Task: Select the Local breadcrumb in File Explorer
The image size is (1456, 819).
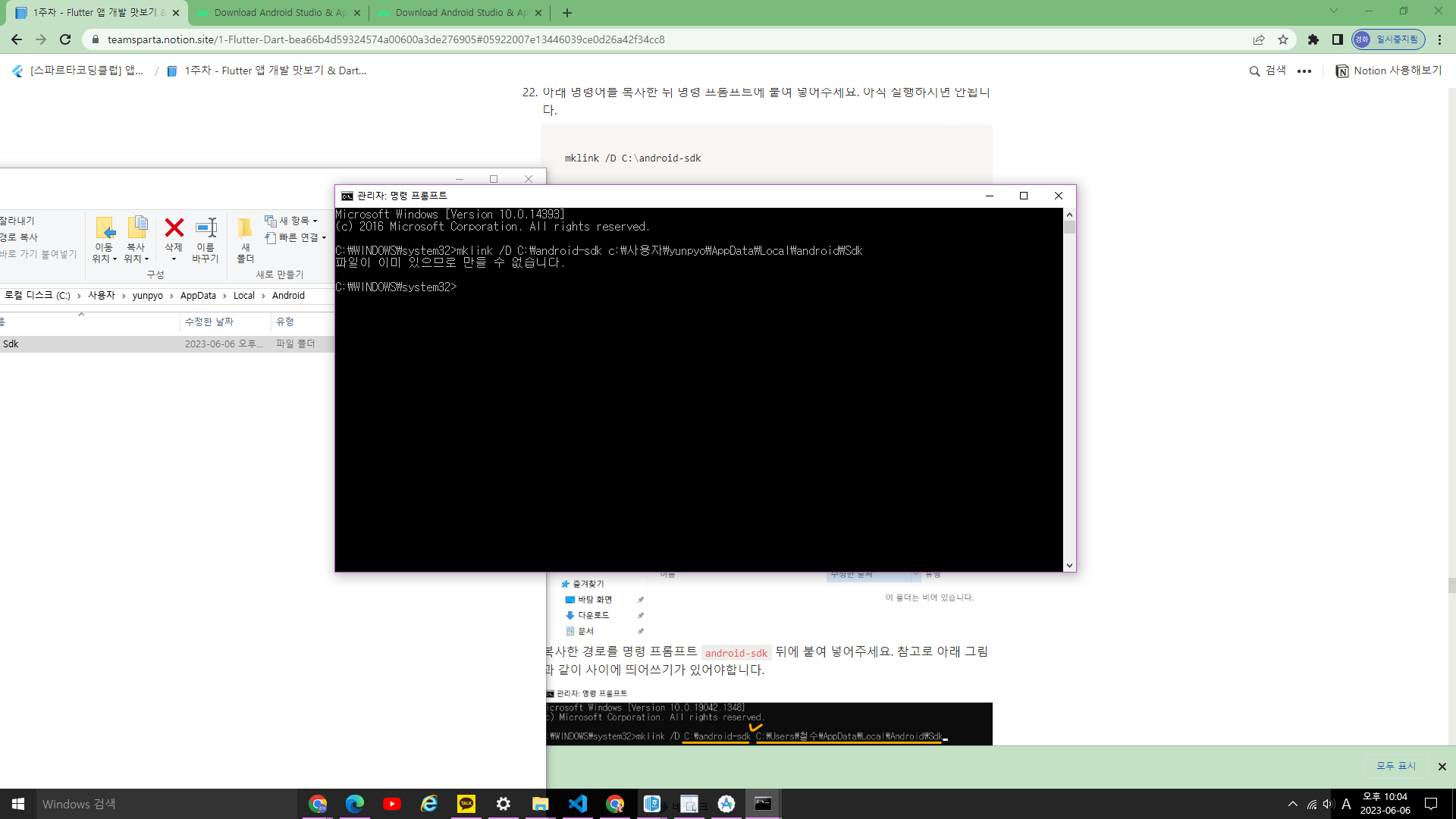Action: coord(243,296)
